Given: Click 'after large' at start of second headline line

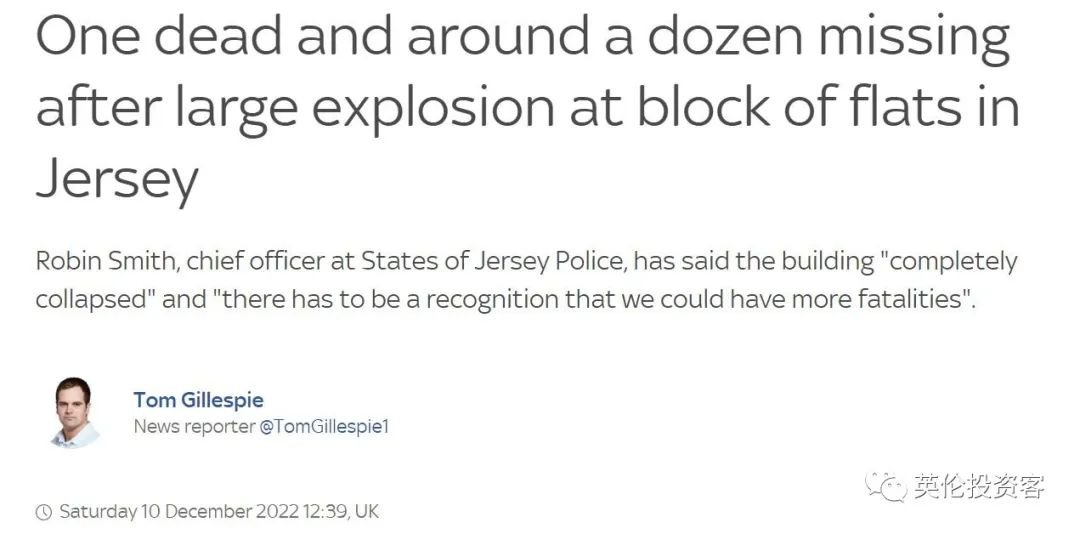Looking at the screenshot, I should [x=166, y=107].
